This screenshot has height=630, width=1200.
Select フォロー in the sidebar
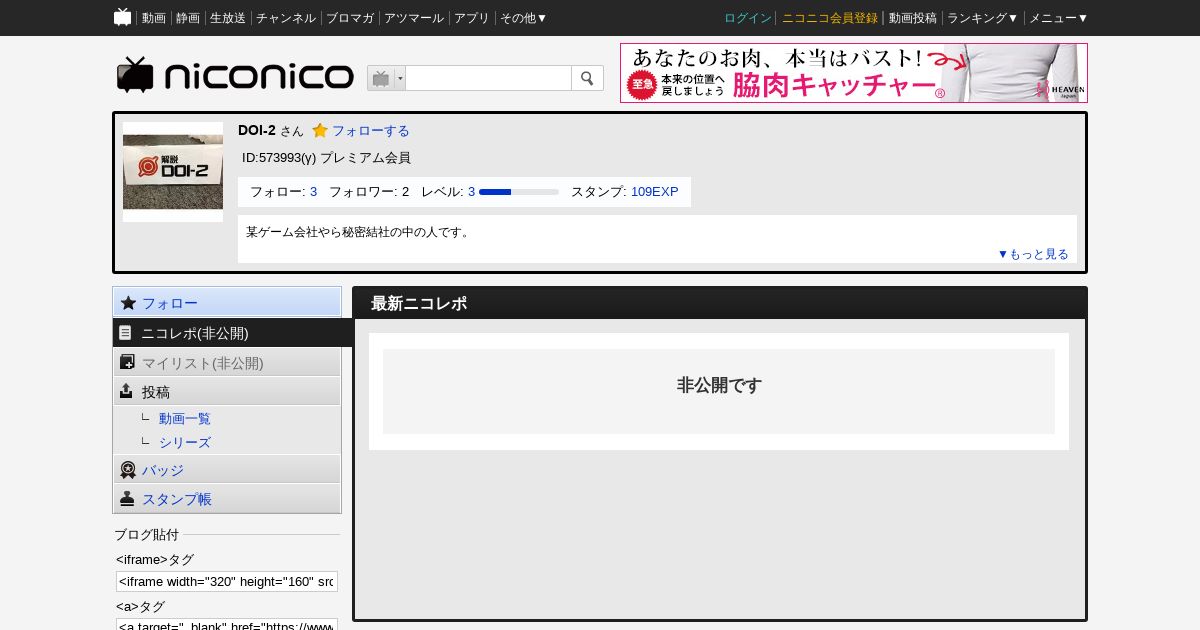[227, 303]
